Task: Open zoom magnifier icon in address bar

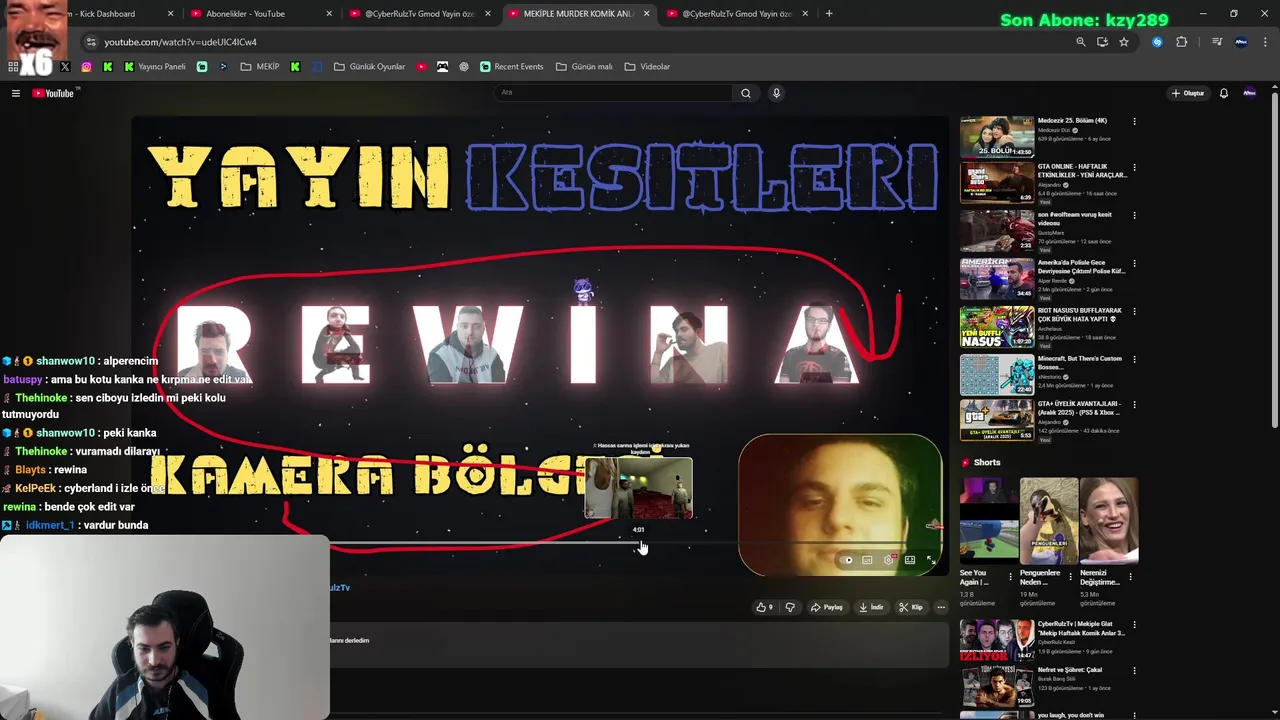Action: click(x=1080, y=42)
